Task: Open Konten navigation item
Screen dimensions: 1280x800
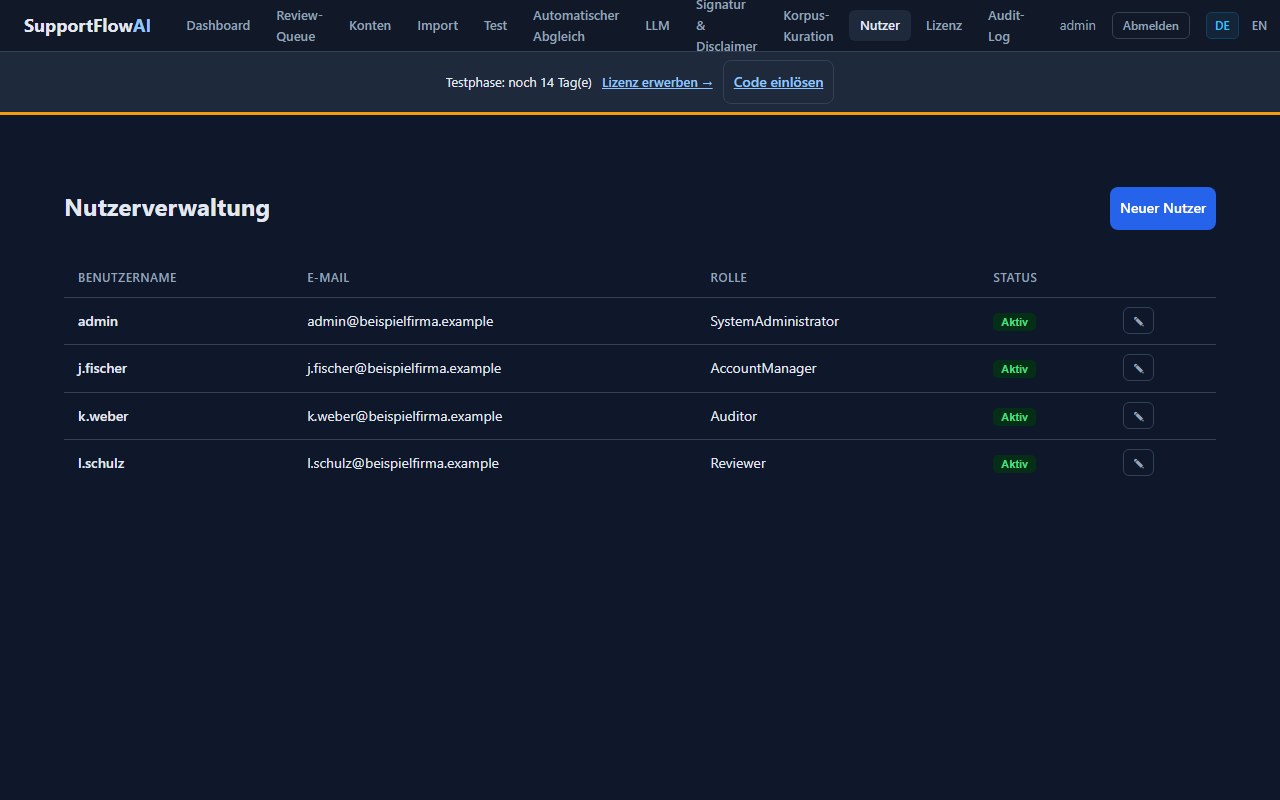Action: pos(370,26)
